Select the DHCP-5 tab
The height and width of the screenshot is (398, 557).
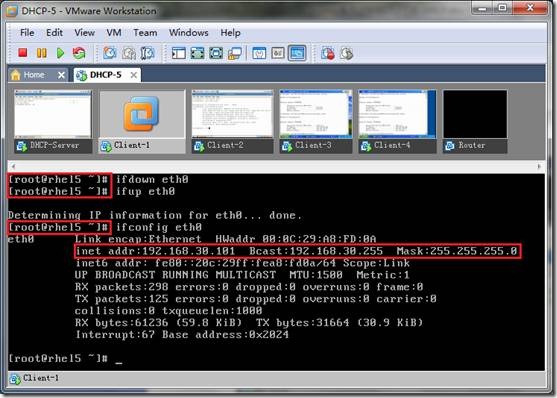pyautogui.click(x=106, y=75)
